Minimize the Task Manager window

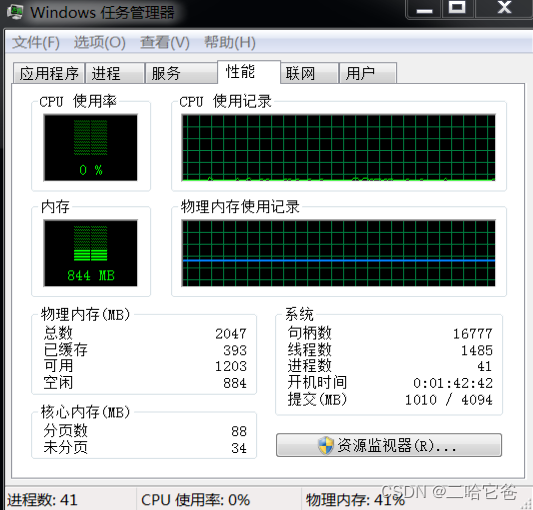(x=424, y=9)
